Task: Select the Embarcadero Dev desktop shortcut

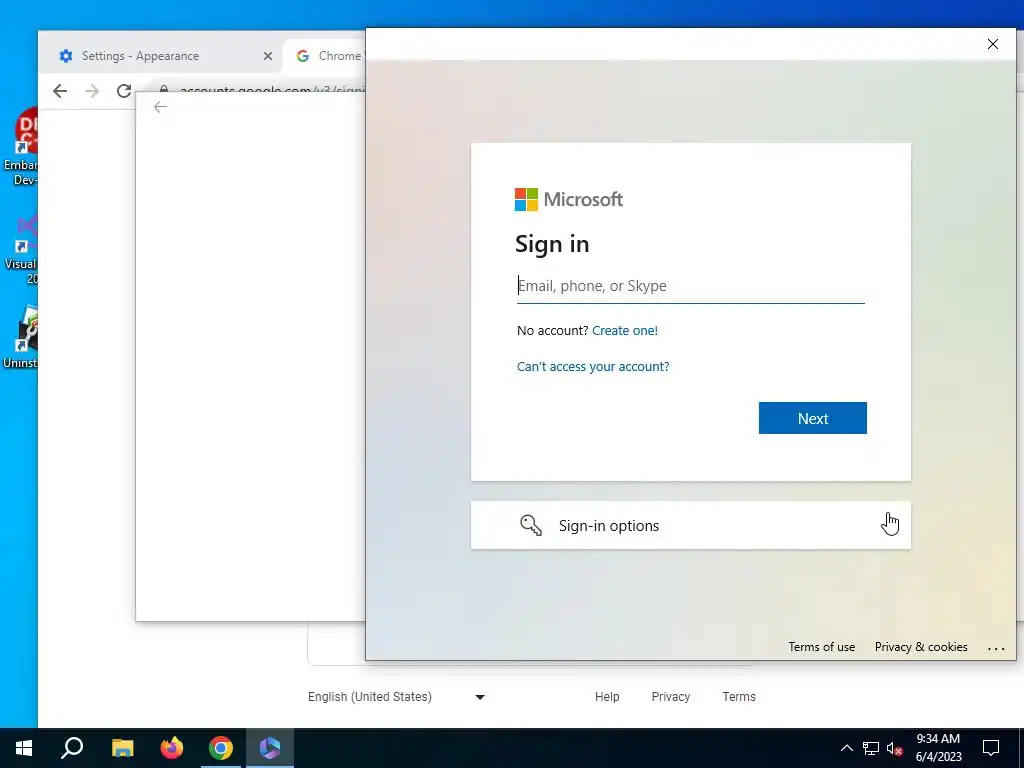Action: pos(21,146)
